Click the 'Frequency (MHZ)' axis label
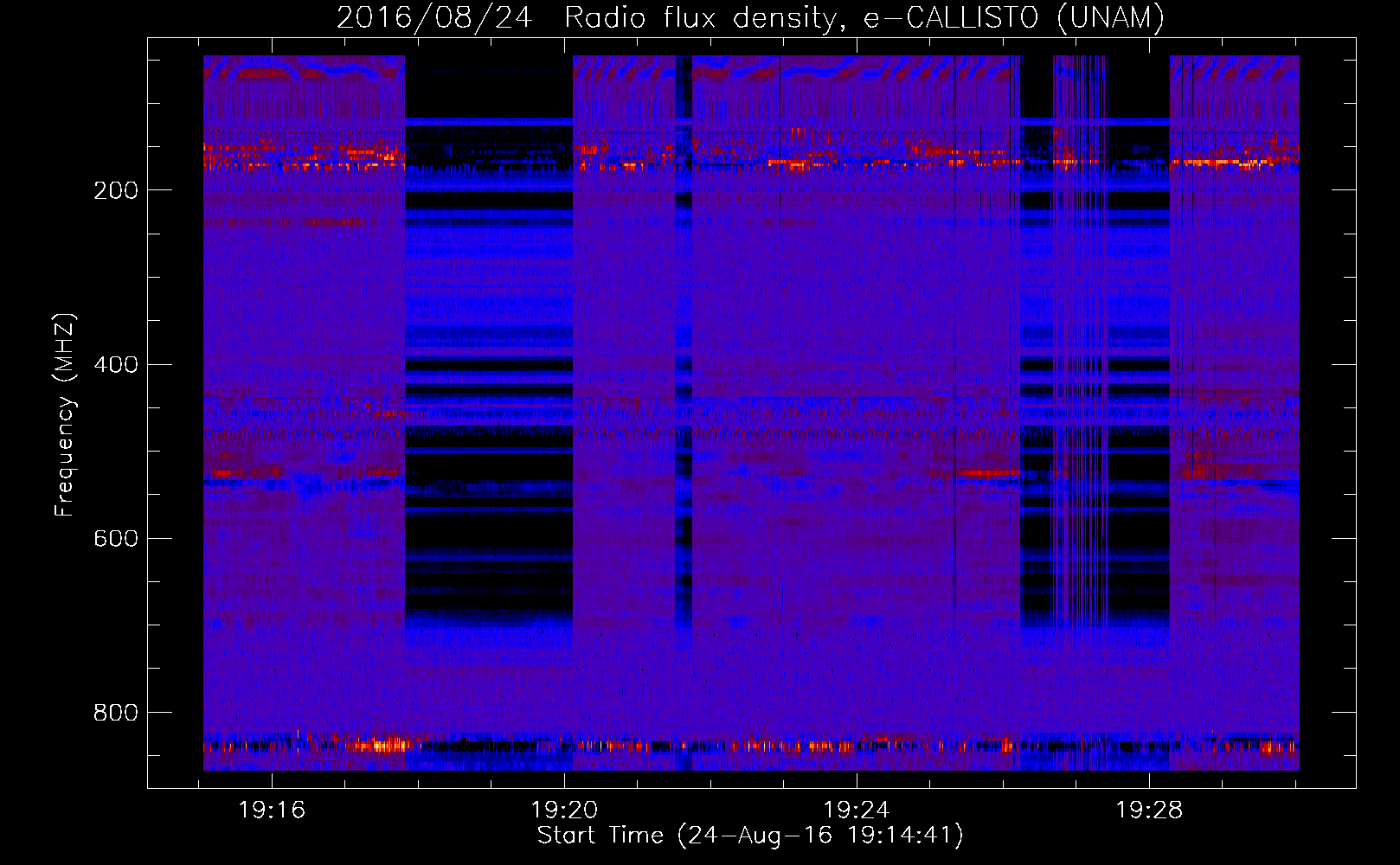1400x865 pixels. 64,415
